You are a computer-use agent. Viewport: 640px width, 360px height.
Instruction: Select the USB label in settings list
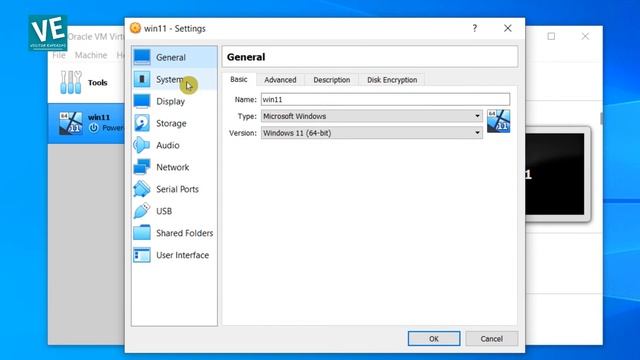pos(164,211)
